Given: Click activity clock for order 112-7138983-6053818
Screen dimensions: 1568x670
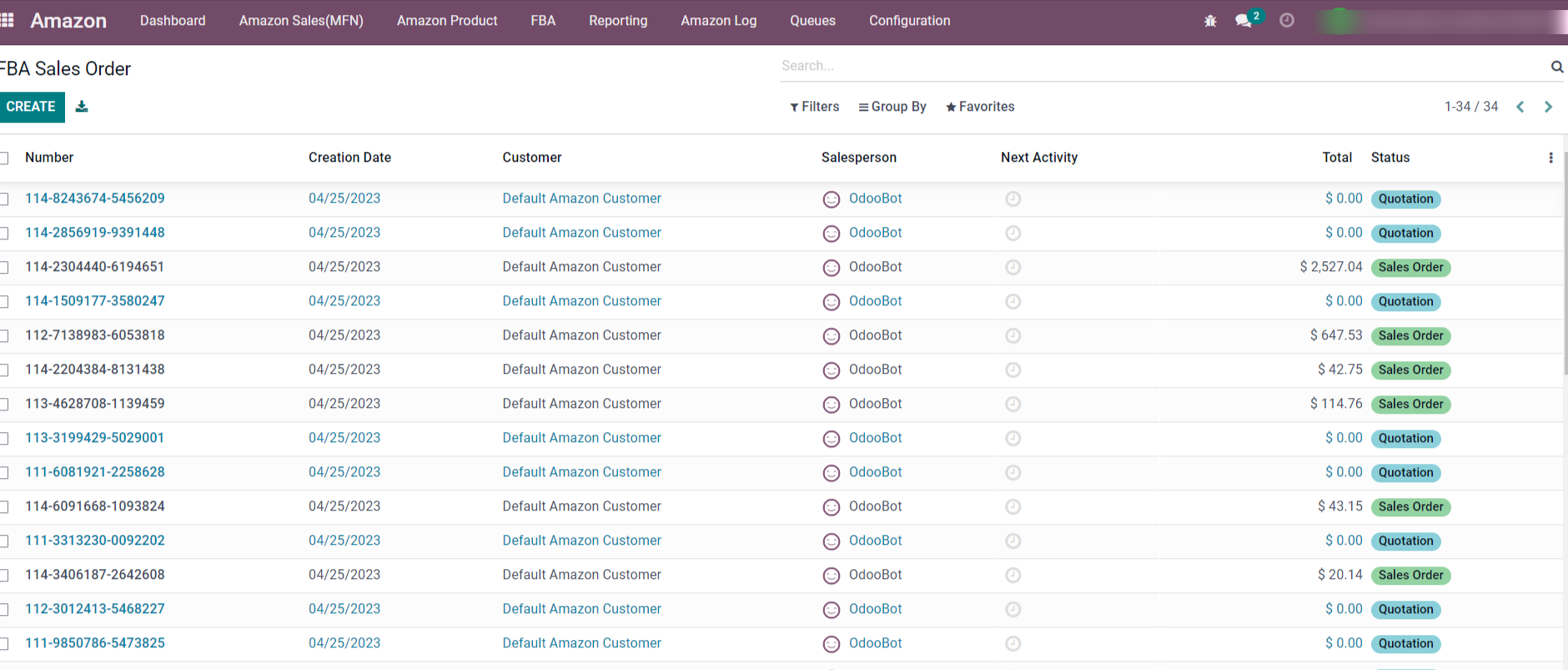Looking at the screenshot, I should pyautogui.click(x=1013, y=335).
